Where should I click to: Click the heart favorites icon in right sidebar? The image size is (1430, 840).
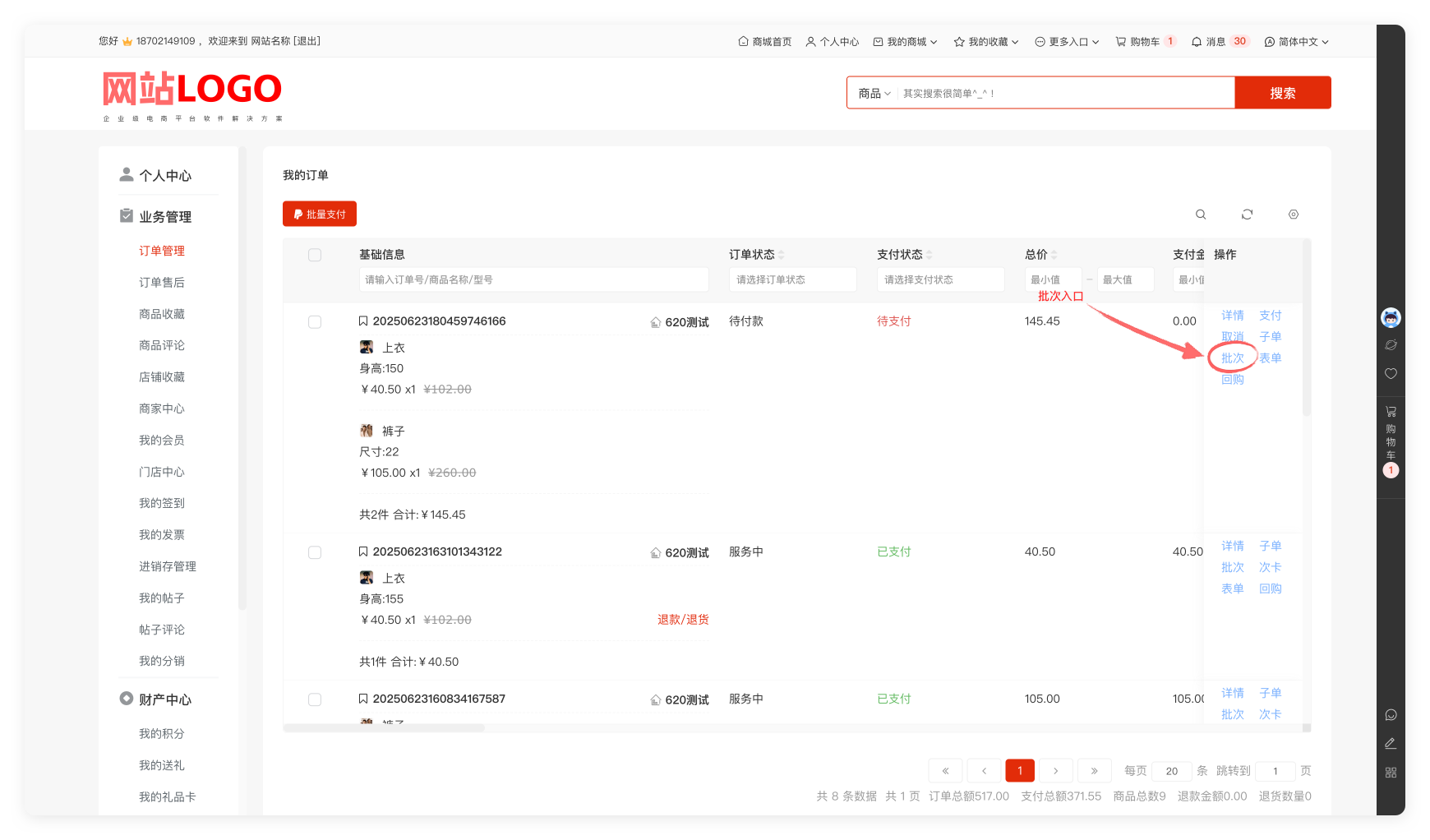pos(1391,374)
